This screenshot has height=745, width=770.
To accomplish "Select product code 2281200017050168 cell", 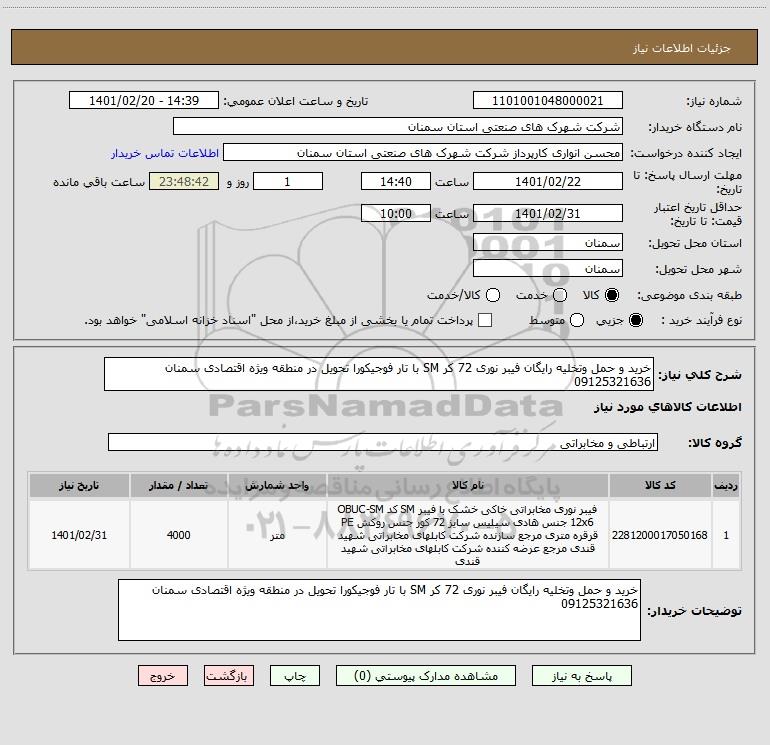I will pyautogui.click(x=660, y=535).
